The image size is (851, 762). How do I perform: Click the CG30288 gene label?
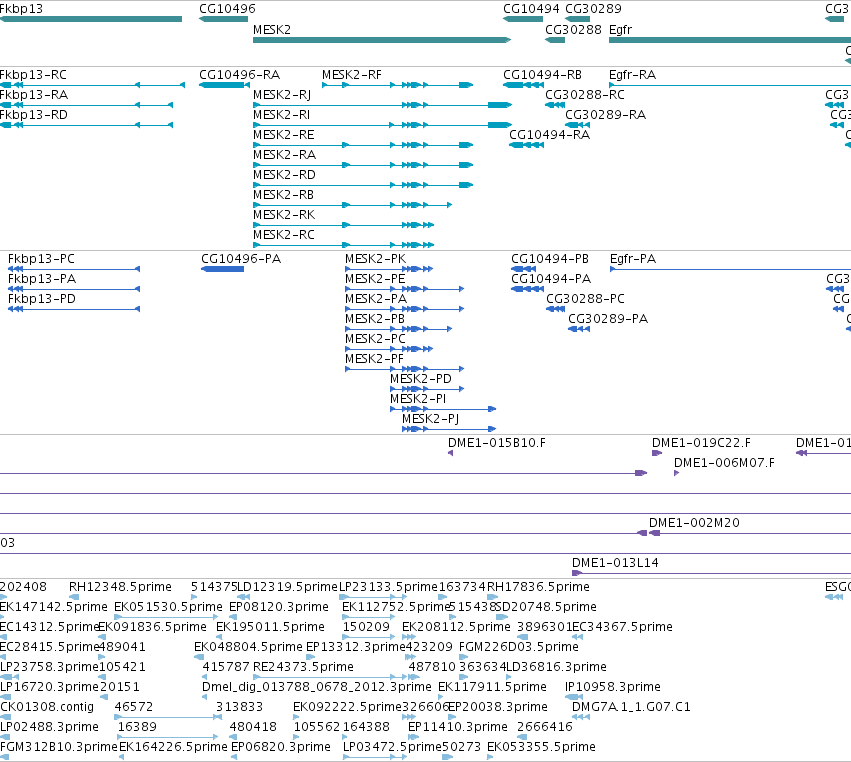point(573,29)
